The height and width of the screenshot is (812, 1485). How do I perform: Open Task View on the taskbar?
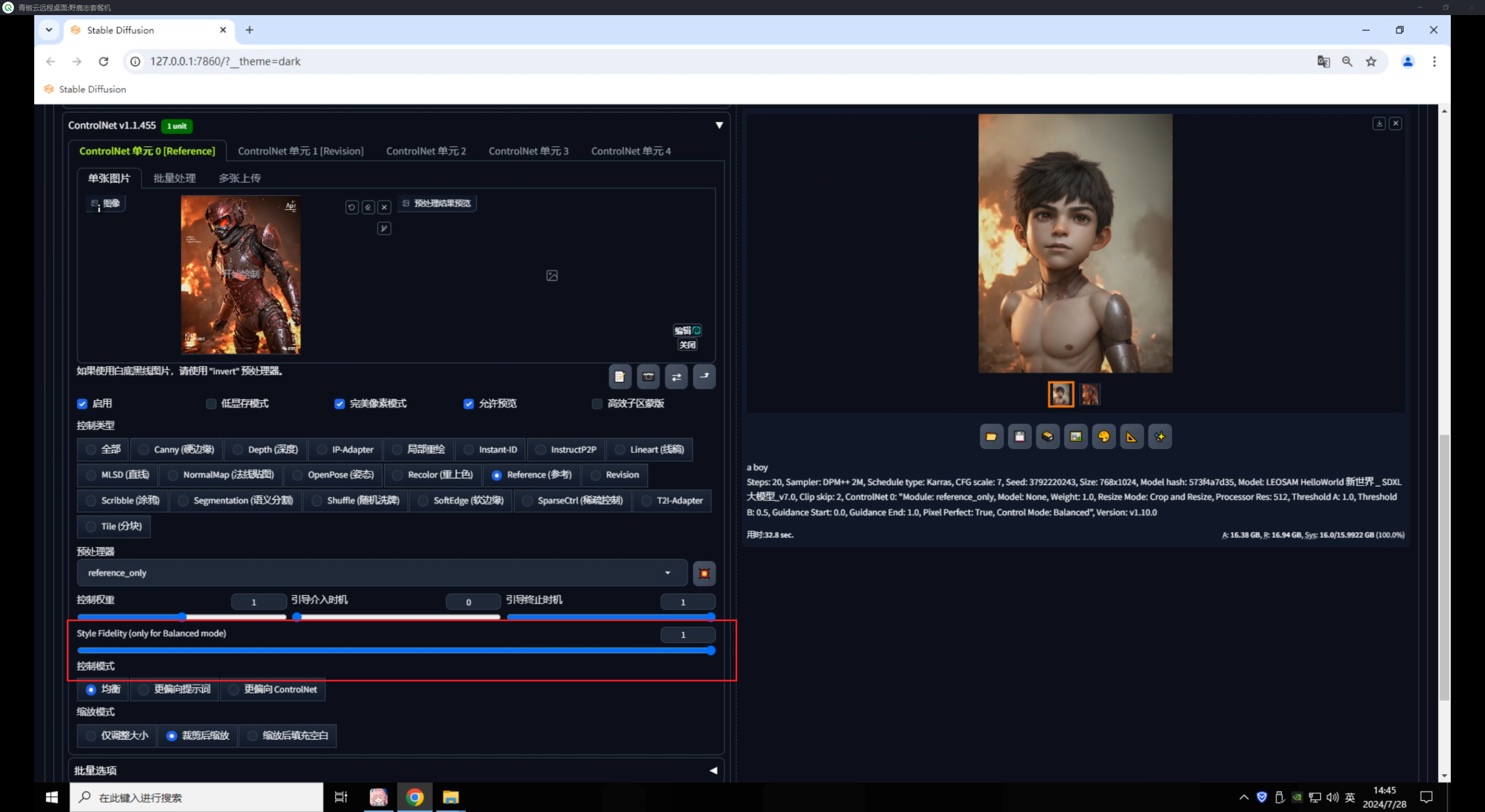[x=341, y=797]
